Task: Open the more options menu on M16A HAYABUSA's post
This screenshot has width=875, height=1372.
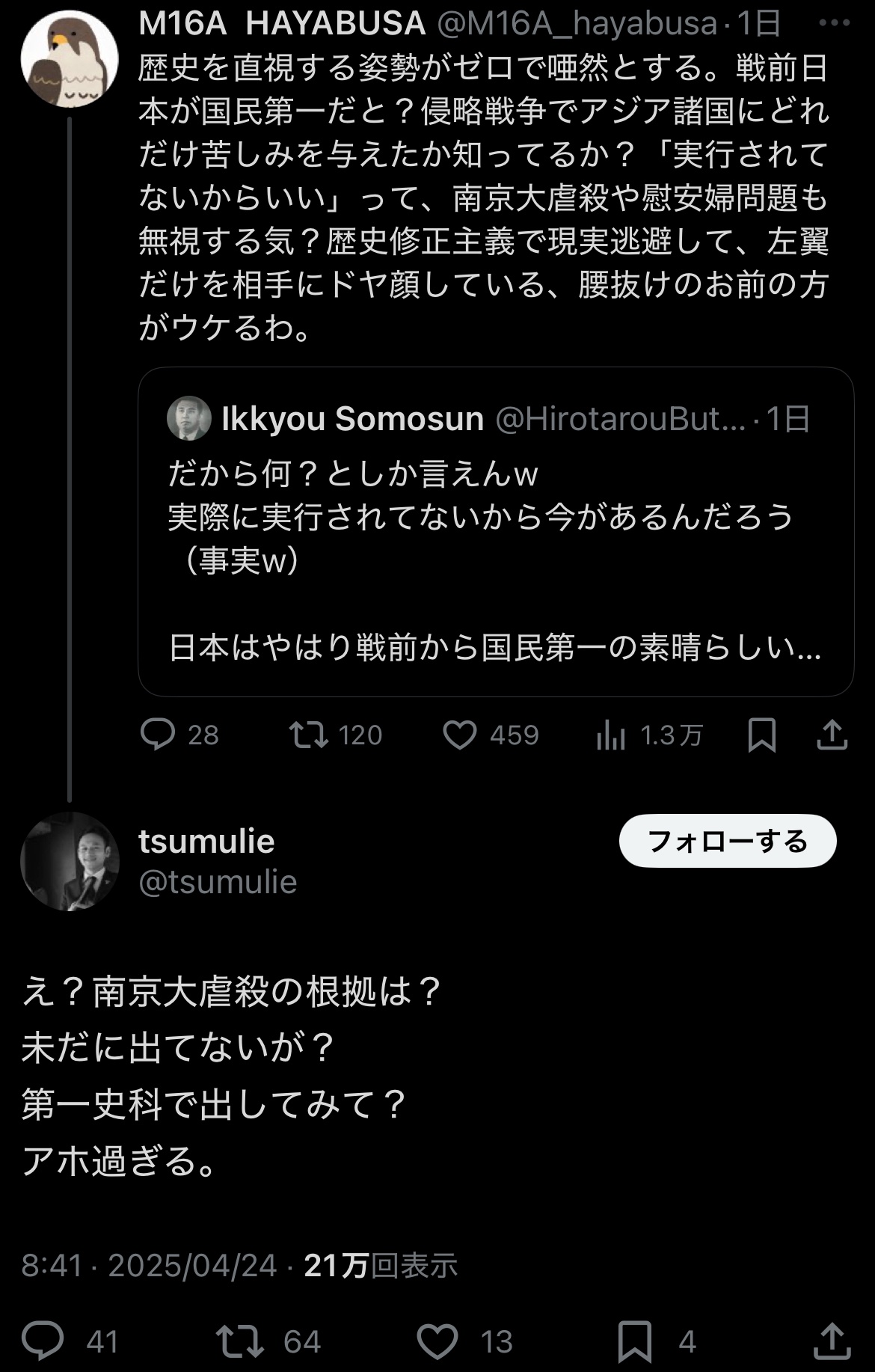Action: point(834,22)
